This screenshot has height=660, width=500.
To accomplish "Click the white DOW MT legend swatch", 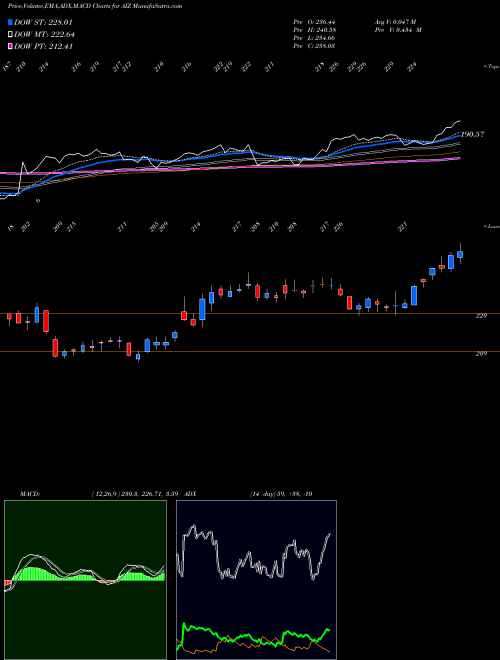I will point(10,34).
